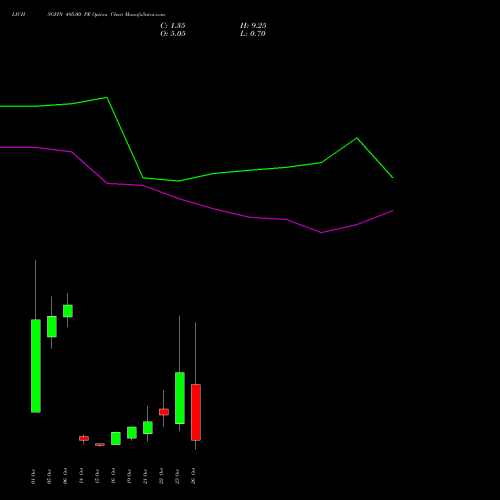Click the chart title text at top left
The width and height of the screenshot is (500, 500).
(x=88, y=15)
